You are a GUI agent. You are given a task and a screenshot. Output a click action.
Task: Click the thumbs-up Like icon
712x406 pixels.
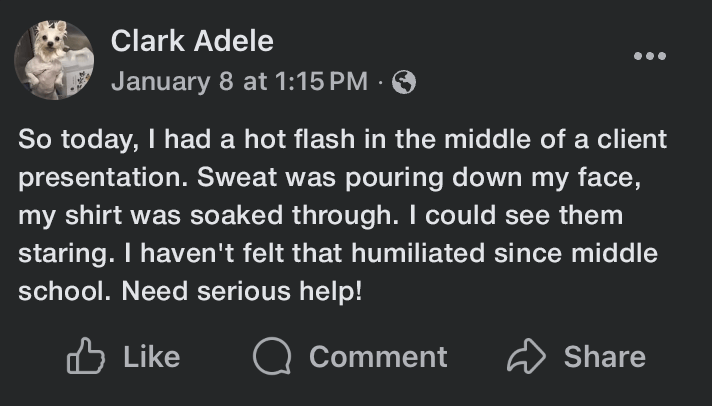(x=85, y=357)
